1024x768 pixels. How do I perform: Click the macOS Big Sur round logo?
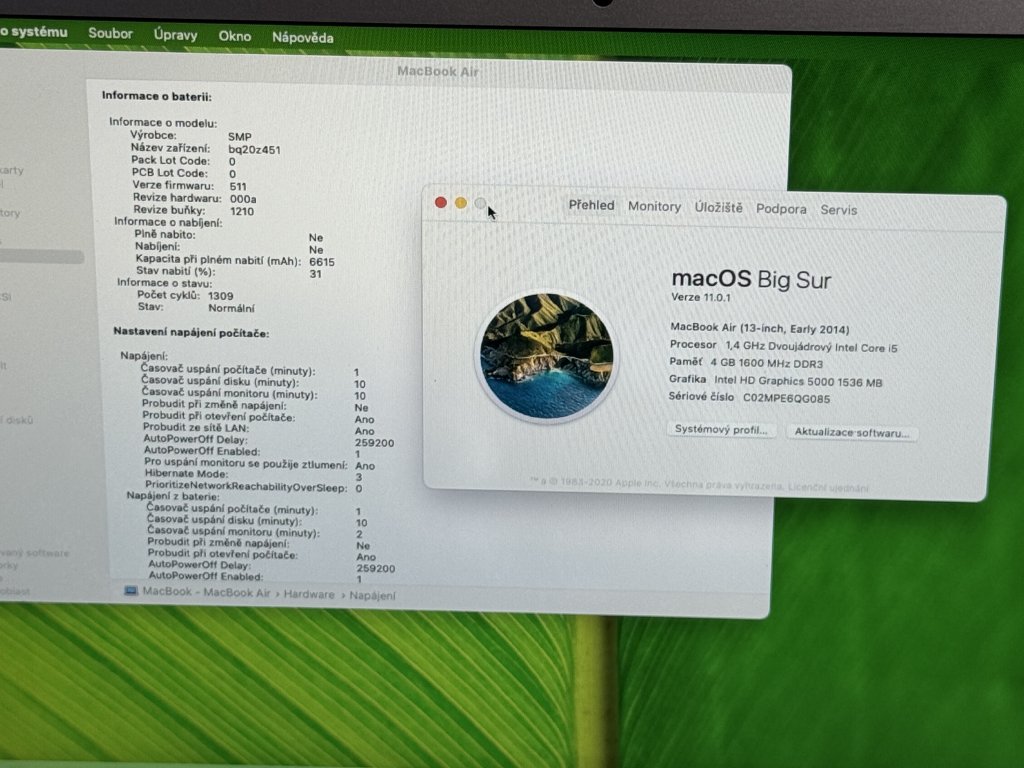547,356
